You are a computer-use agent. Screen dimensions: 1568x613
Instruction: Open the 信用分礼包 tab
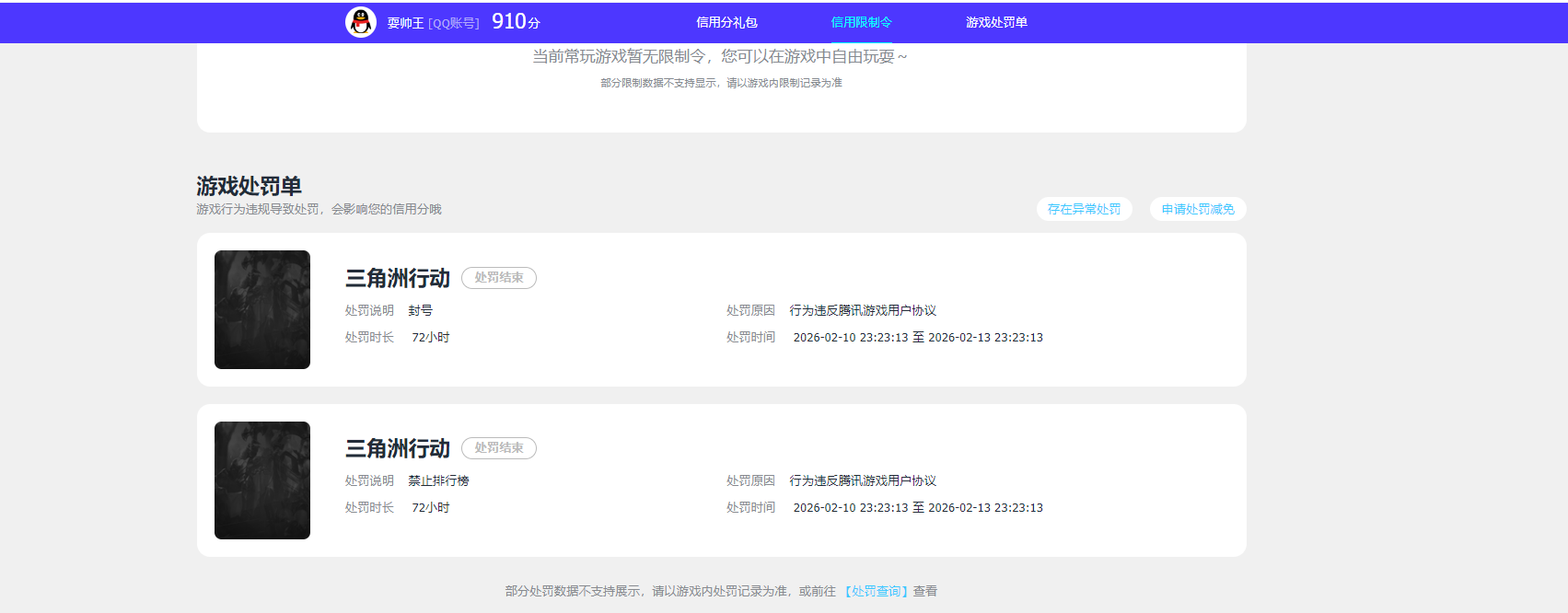tap(726, 22)
